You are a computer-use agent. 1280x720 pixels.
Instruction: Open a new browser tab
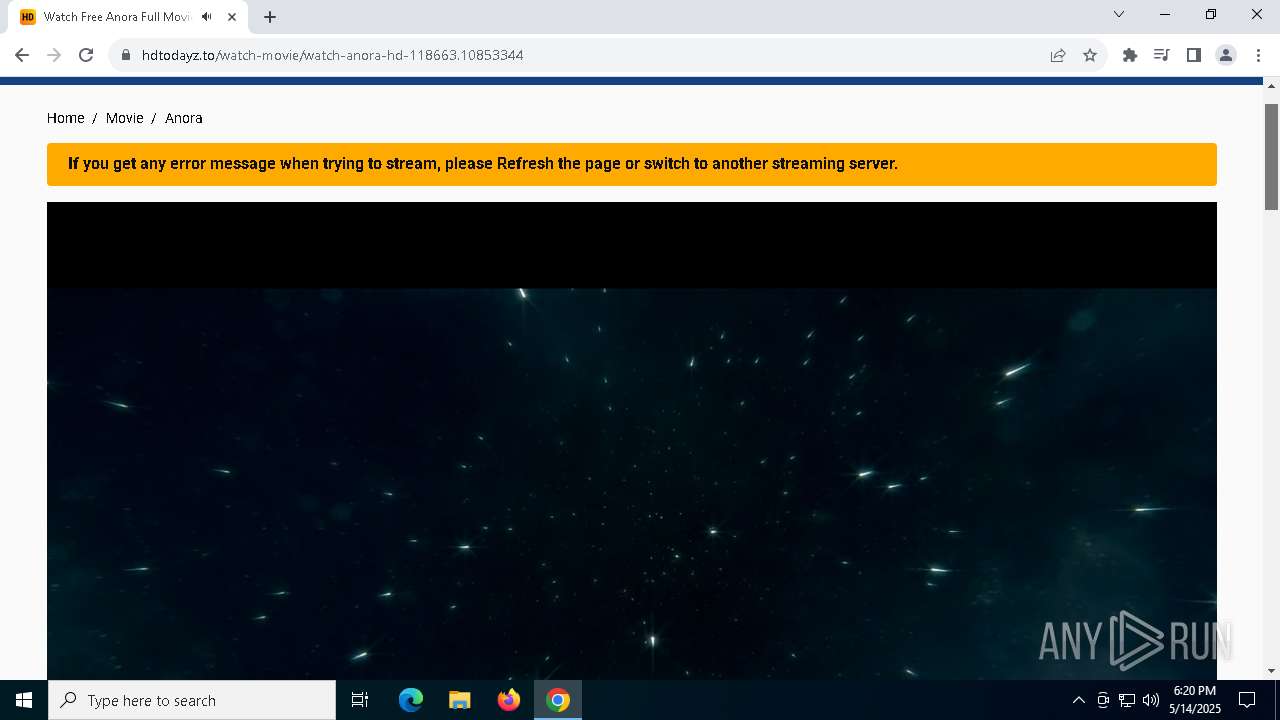[x=270, y=17]
